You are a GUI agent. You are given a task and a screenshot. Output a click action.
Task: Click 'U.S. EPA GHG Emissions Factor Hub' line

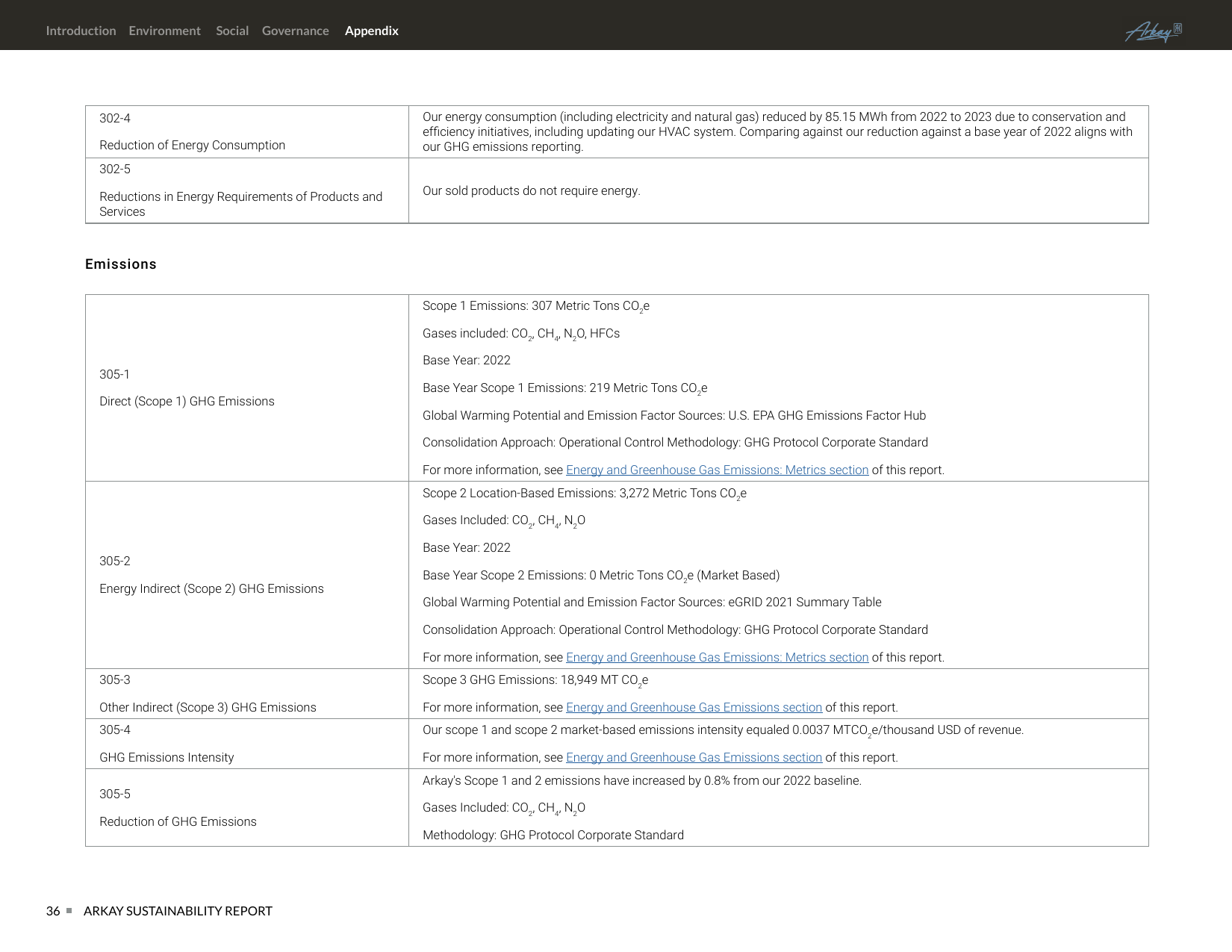pyautogui.click(x=674, y=415)
